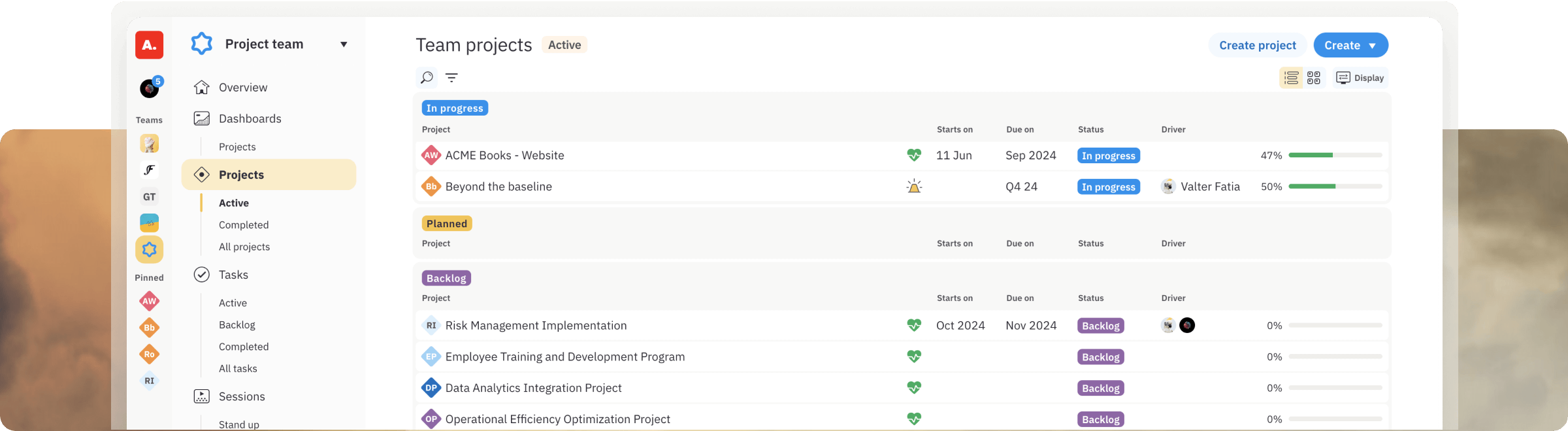Click warning alarm icon for Beyond the baseline
The height and width of the screenshot is (431, 1568).
(914, 186)
